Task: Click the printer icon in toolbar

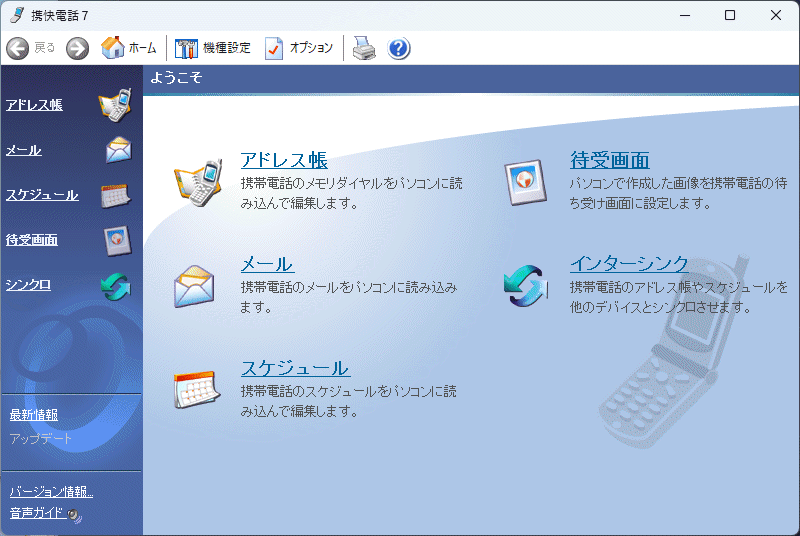Action: click(x=364, y=48)
